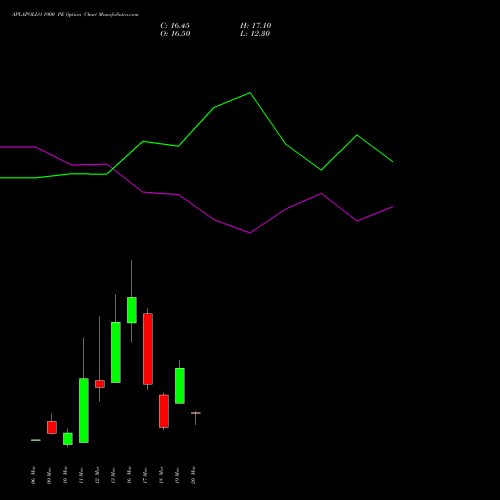Viewport: 500px width, 500px height.
Task: Select the 18 Mar date label
Action: [161, 475]
